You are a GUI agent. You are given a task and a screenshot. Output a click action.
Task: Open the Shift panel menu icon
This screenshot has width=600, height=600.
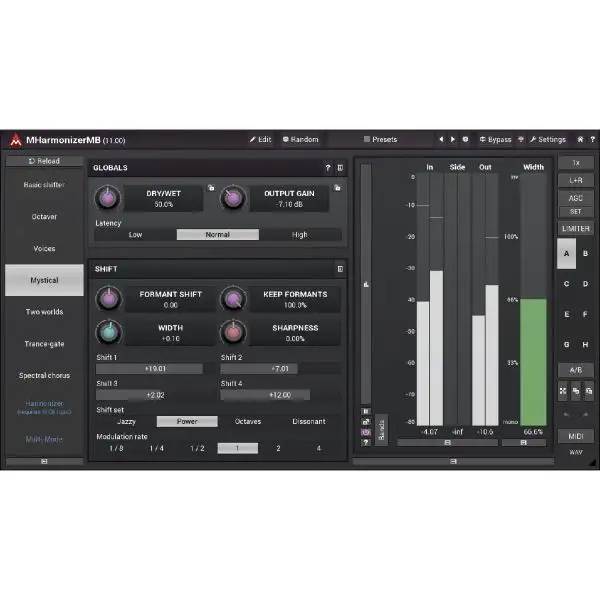coord(340,269)
